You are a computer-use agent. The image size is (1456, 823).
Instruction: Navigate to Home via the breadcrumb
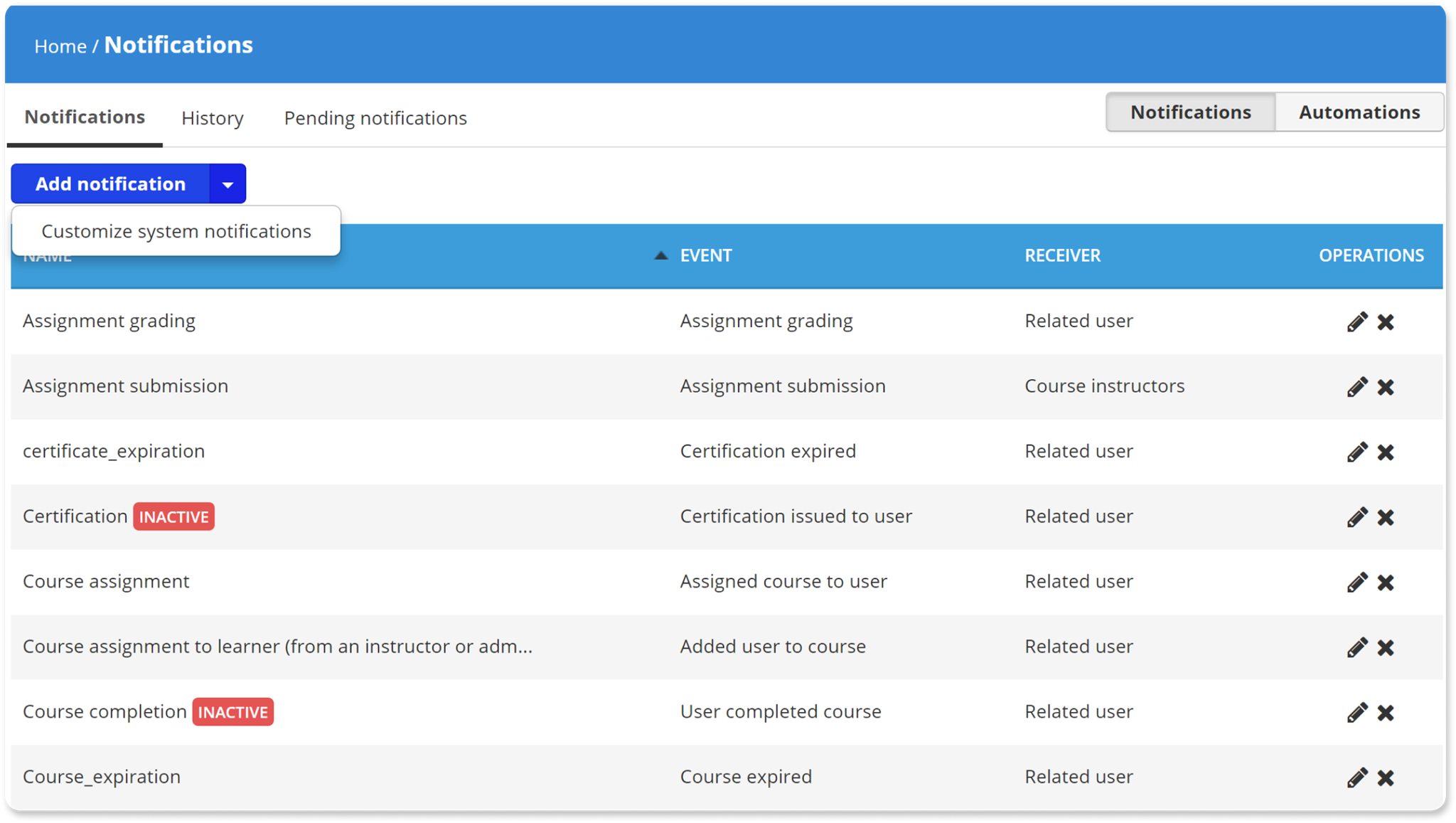point(60,46)
